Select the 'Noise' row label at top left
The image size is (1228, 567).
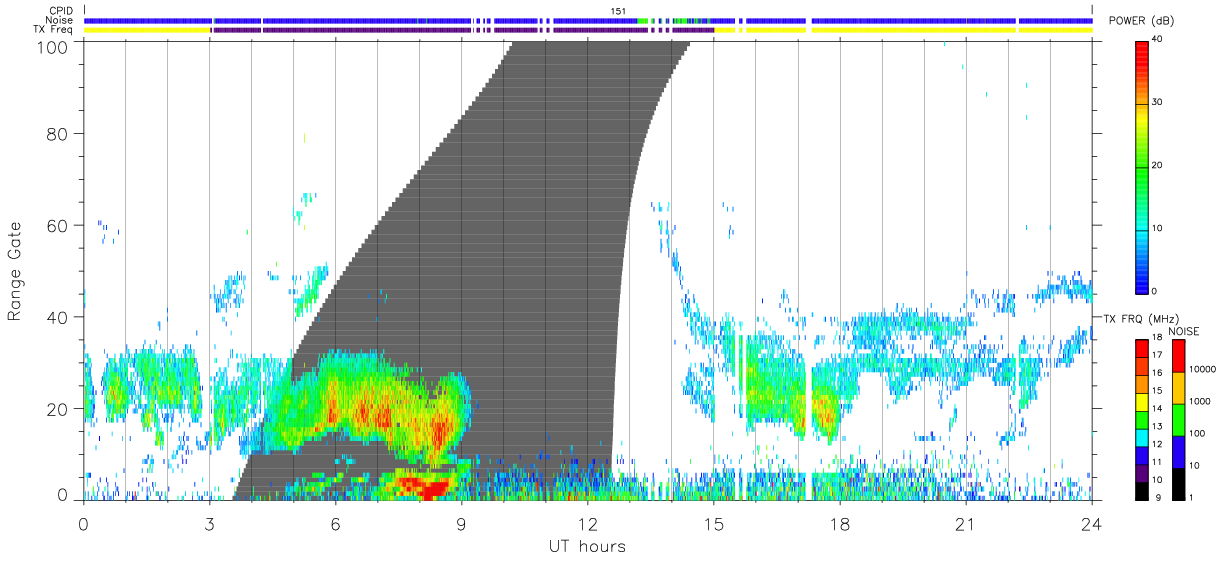point(61,20)
